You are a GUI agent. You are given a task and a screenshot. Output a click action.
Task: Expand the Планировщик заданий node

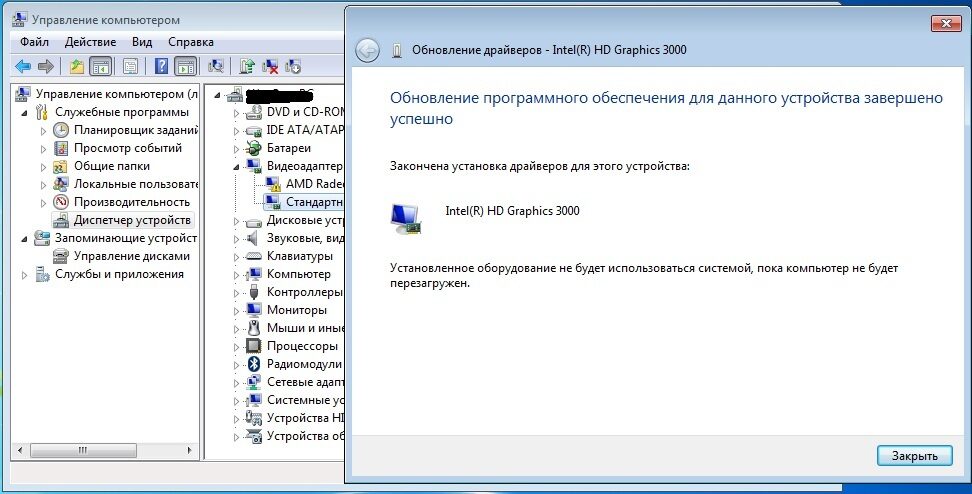pyautogui.click(x=43, y=130)
